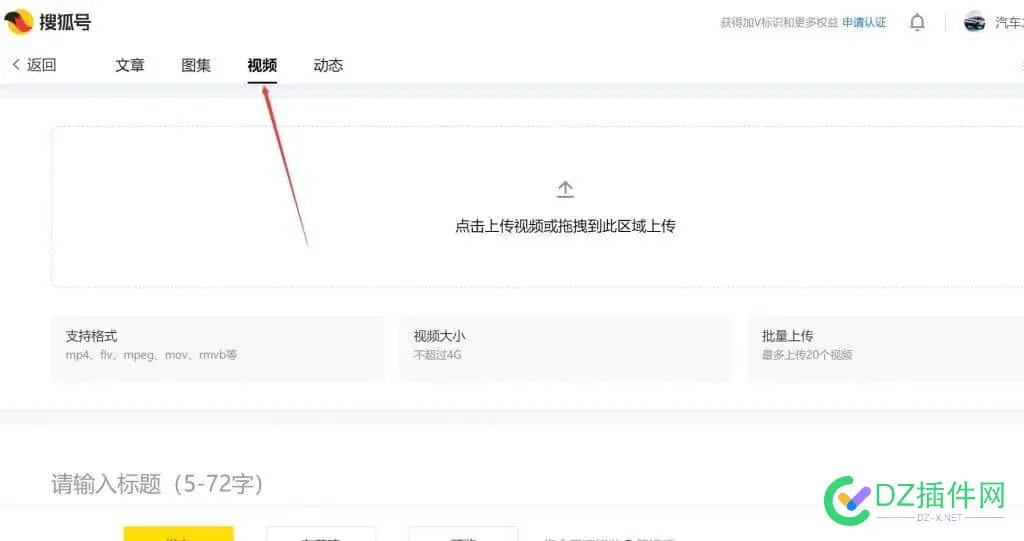Click the 最多上传20个视频 text
Image resolution: width=1024 pixels, height=541 pixels.
click(807, 355)
